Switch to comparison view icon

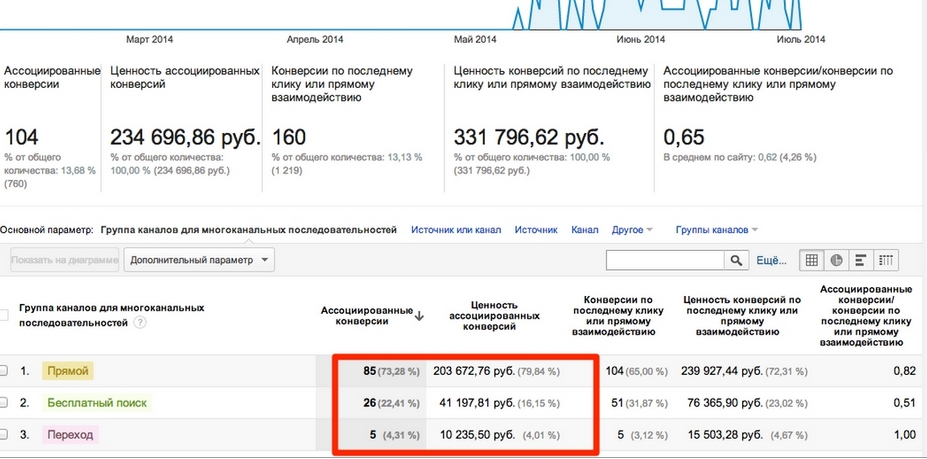pos(885,260)
